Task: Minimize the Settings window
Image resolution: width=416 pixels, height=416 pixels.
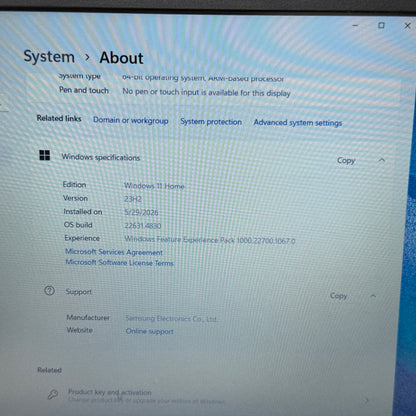Action: [x=355, y=25]
